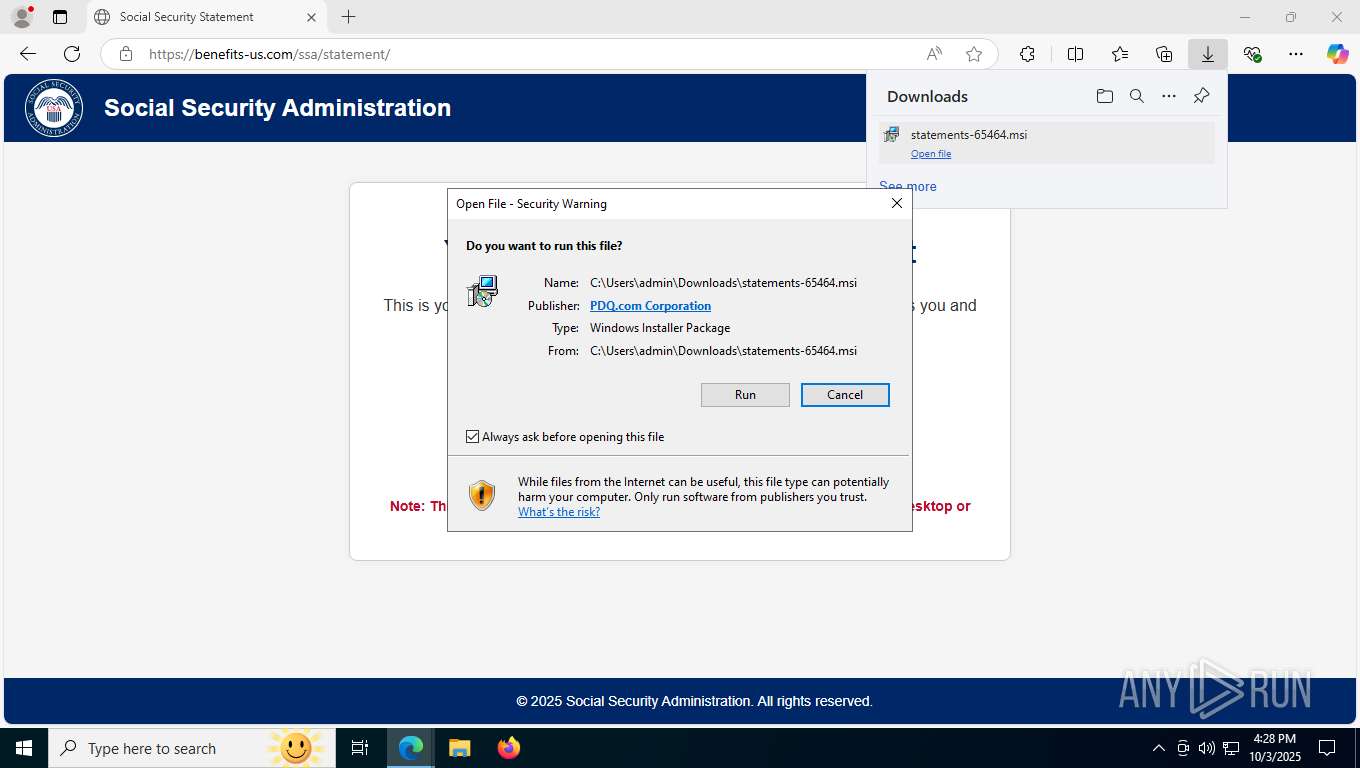
Task: Open File Explorer from taskbar
Action: click(x=459, y=748)
